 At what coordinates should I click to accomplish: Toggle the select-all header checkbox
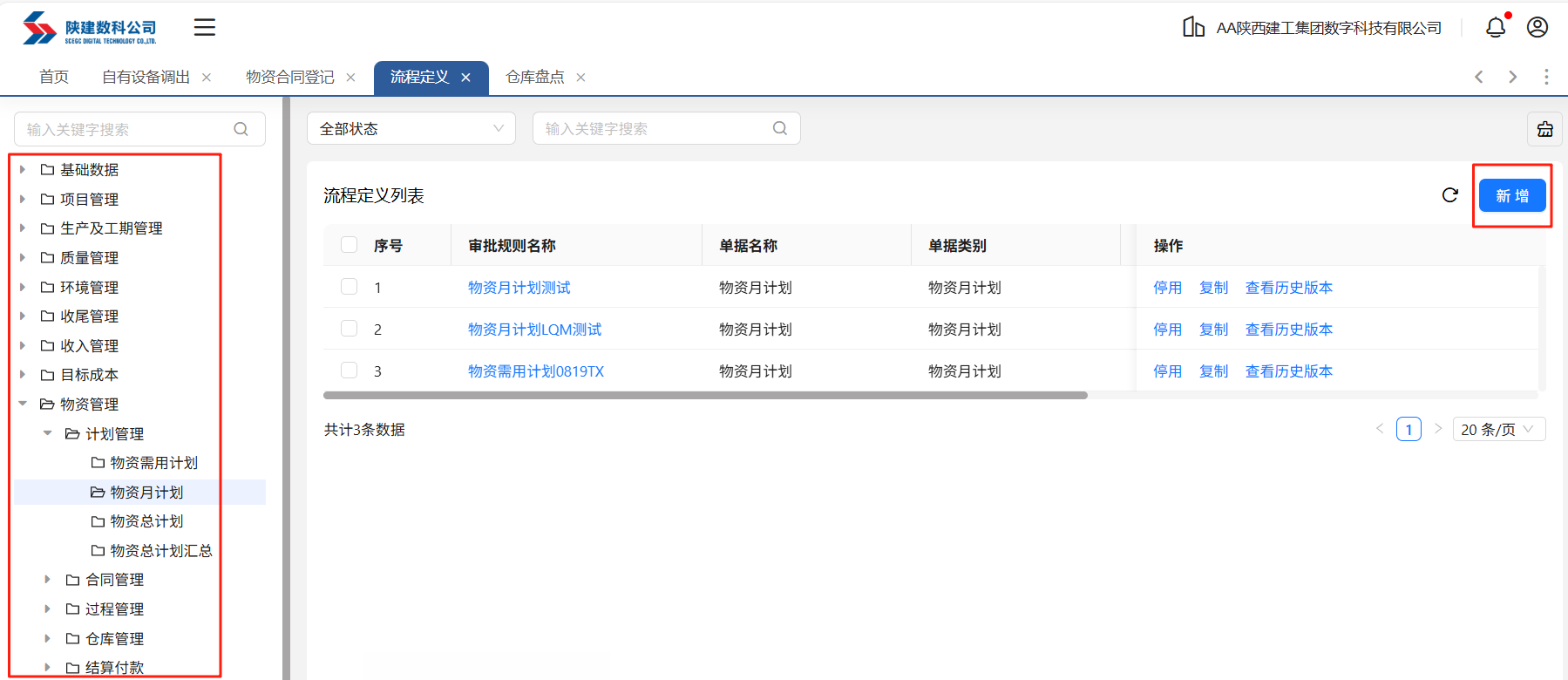pyautogui.click(x=350, y=245)
